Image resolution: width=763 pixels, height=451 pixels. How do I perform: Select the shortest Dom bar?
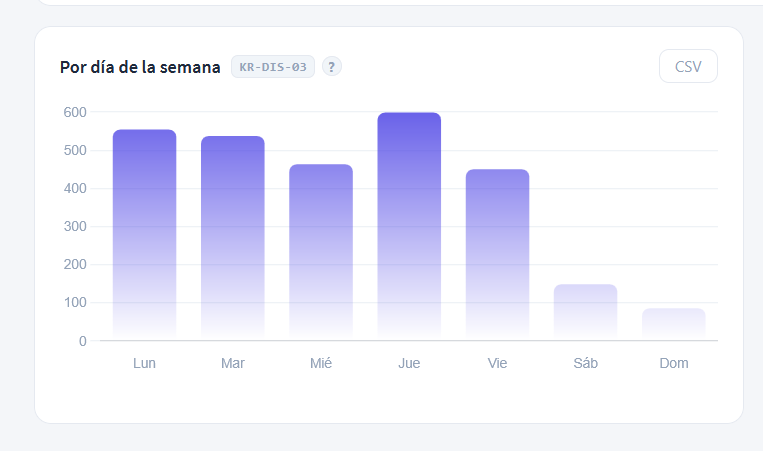pos(673,325)
